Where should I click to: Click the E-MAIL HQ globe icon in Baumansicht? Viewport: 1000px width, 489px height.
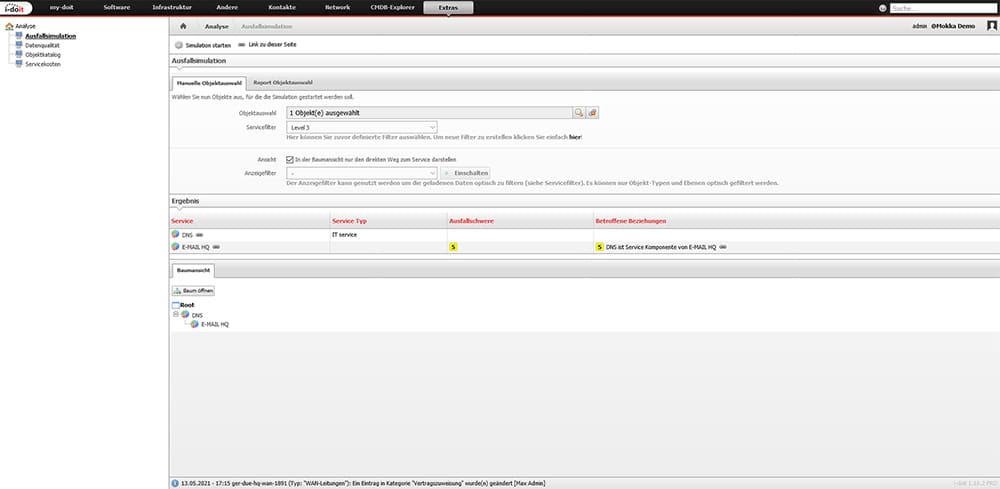pos(195,324)
